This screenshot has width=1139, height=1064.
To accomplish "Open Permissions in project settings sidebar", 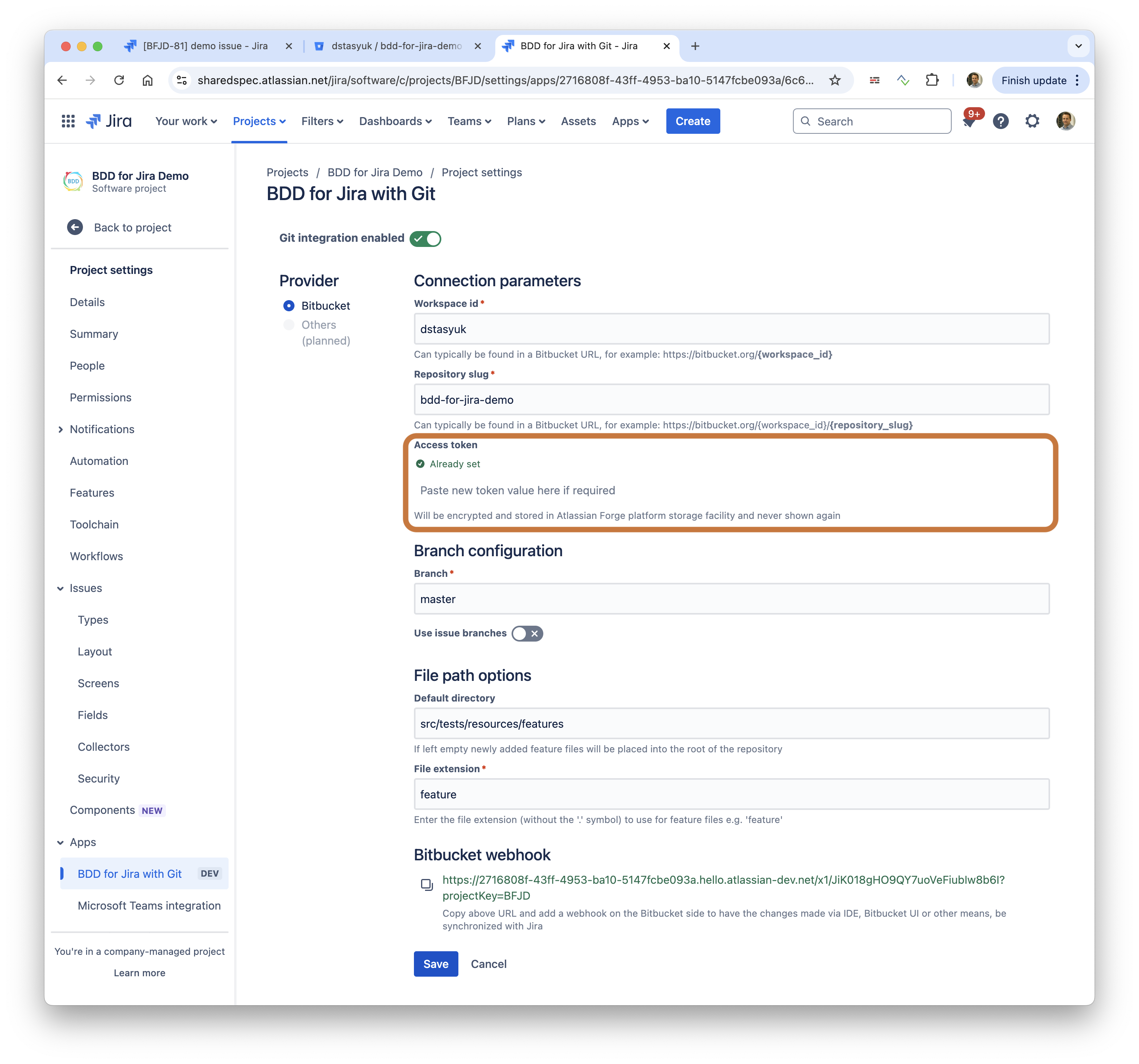I will (100, 397).
